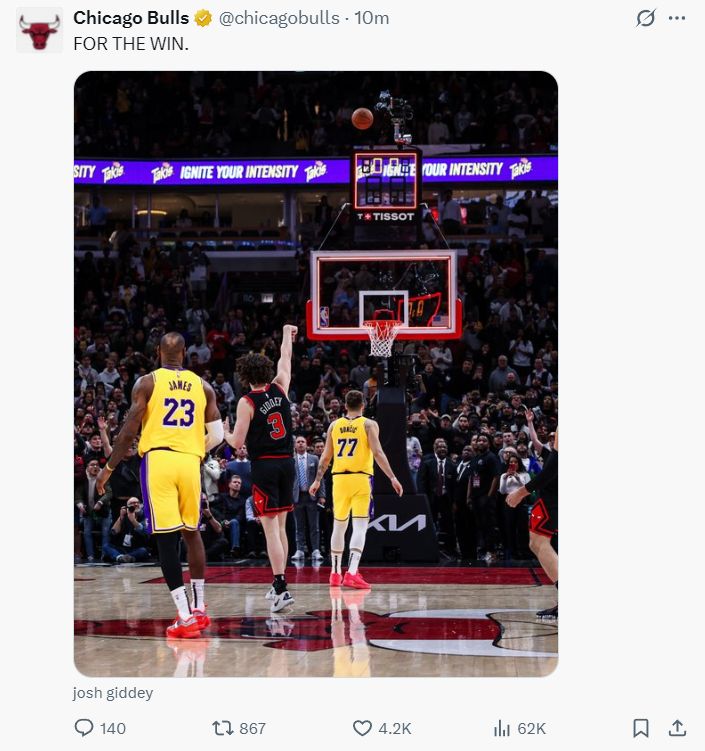
Task: Click the 867 reposts count
Action: click(x=253, y=728)
